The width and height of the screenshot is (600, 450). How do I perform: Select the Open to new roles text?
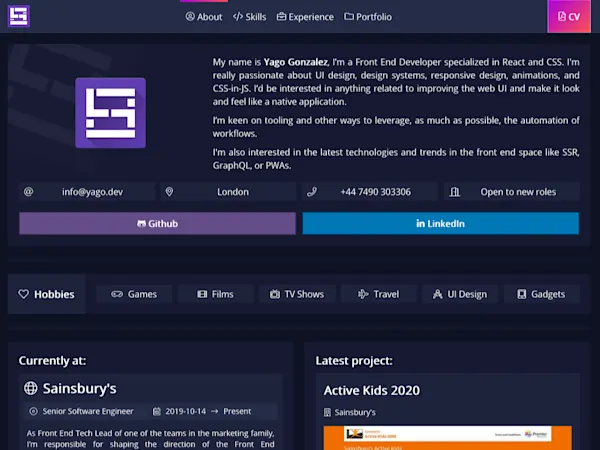coord(518,192)
